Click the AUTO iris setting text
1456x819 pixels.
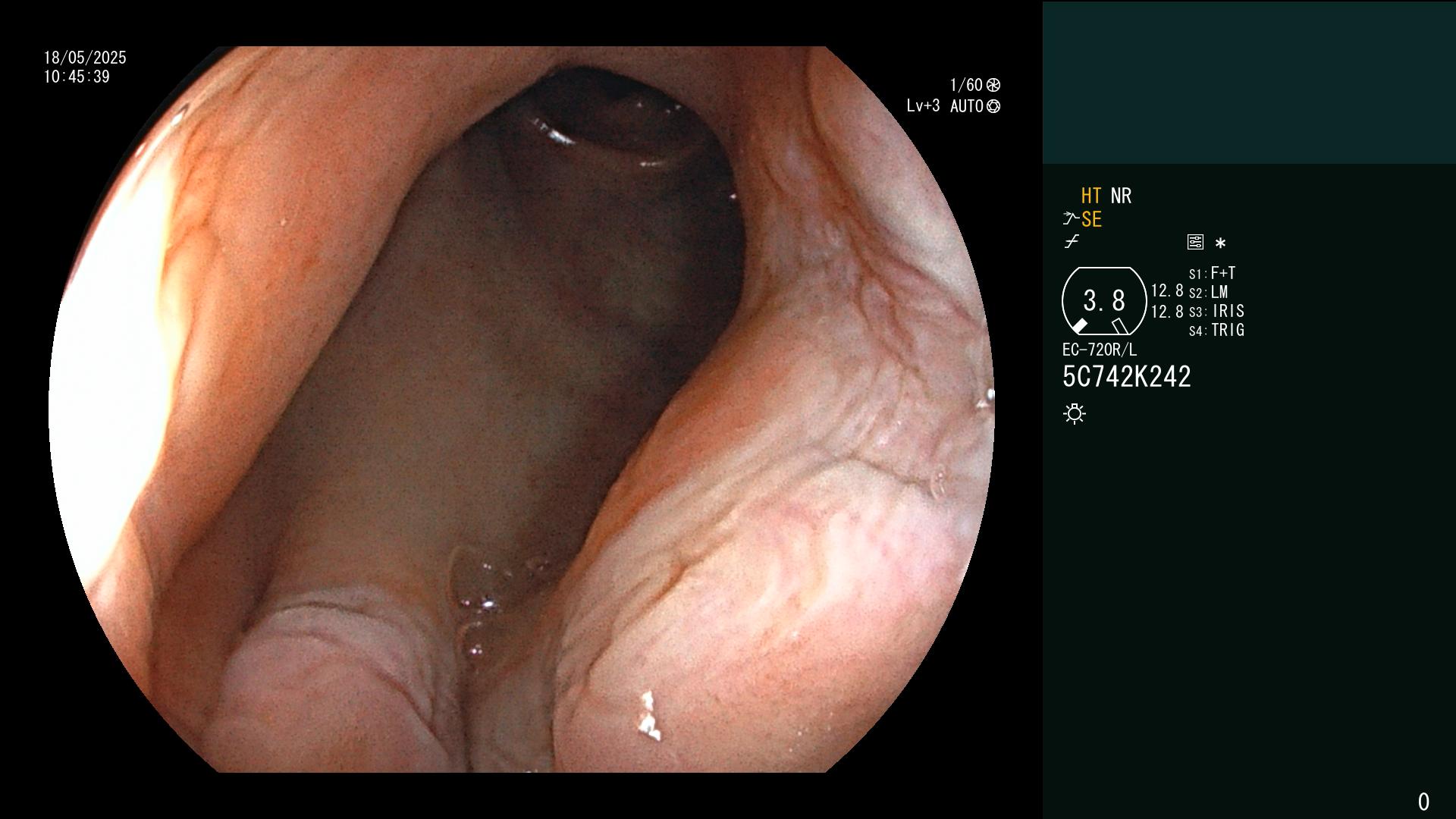coord(967,107)
